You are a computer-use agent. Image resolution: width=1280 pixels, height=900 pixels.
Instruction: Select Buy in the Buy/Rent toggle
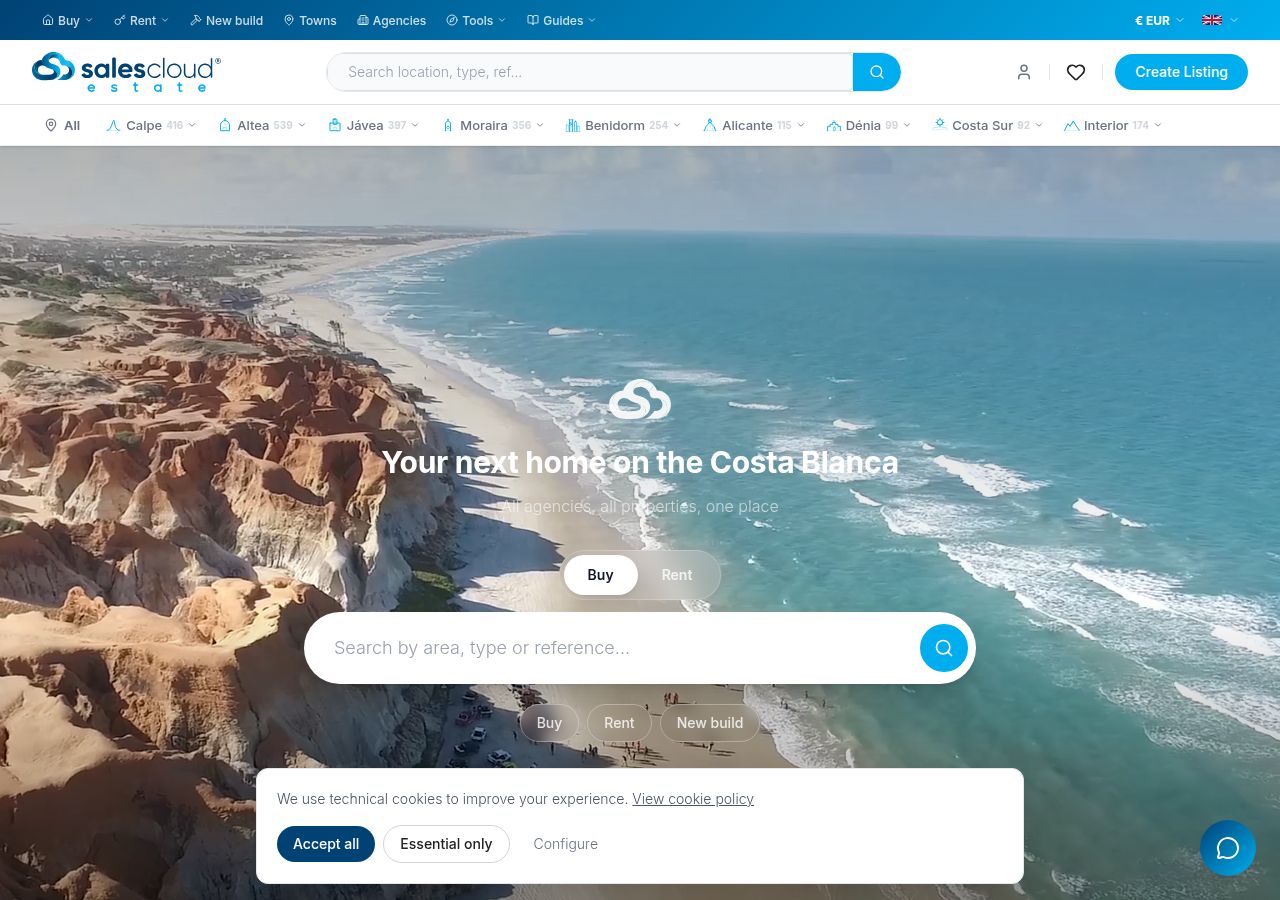600,575
